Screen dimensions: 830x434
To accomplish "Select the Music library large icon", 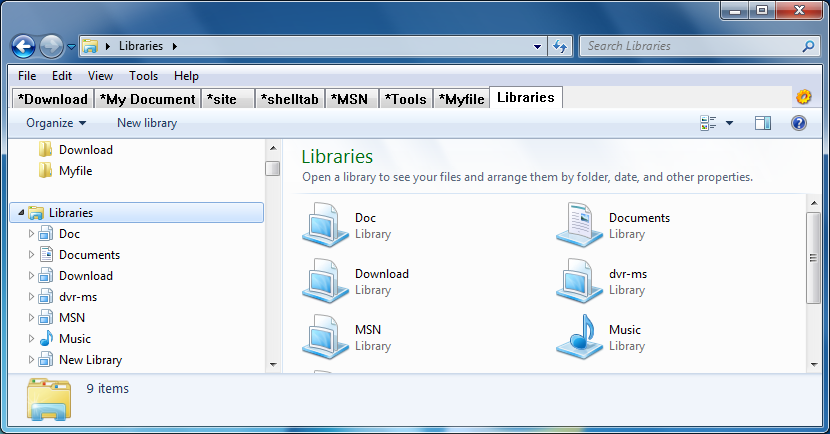I will 580,337.
